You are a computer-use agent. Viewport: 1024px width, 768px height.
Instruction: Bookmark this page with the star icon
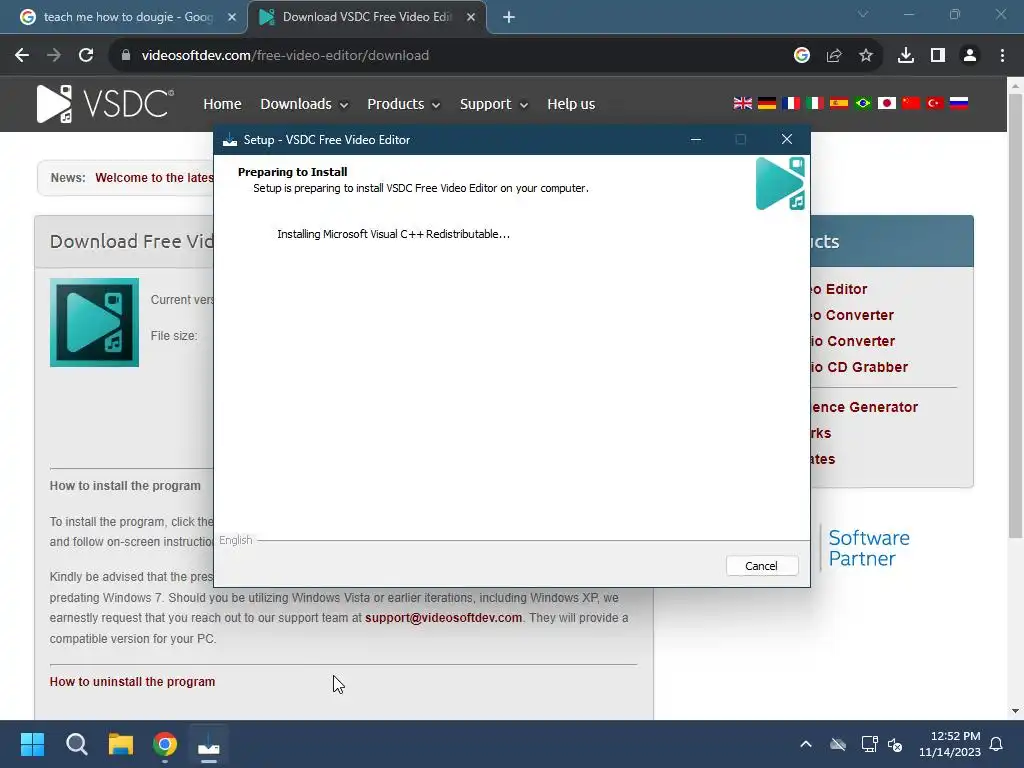[x=866, y=56]
